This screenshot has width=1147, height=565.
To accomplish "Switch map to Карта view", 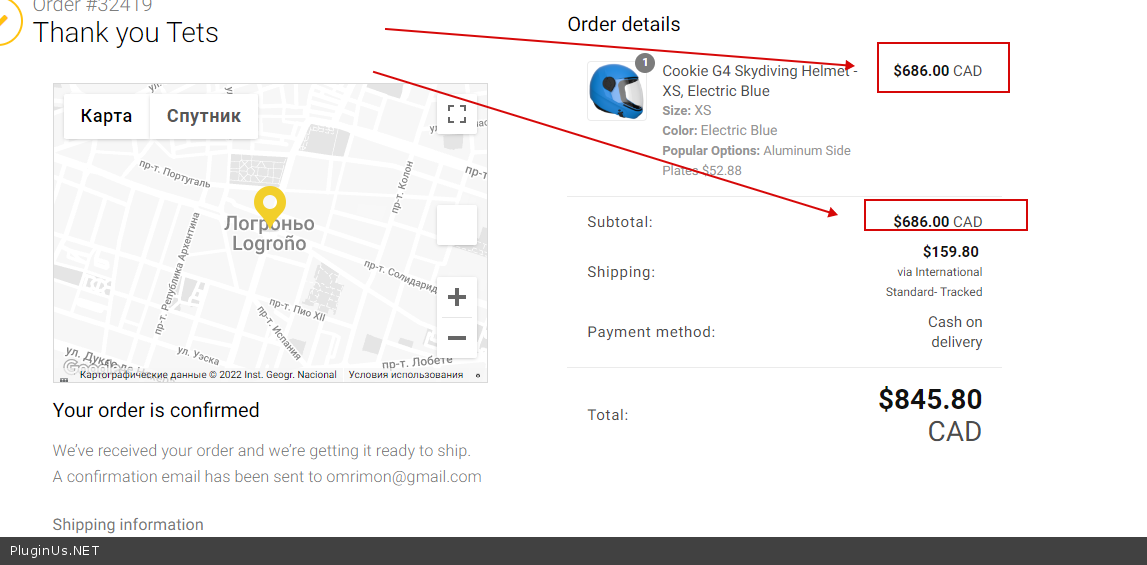I will [106, 116].
